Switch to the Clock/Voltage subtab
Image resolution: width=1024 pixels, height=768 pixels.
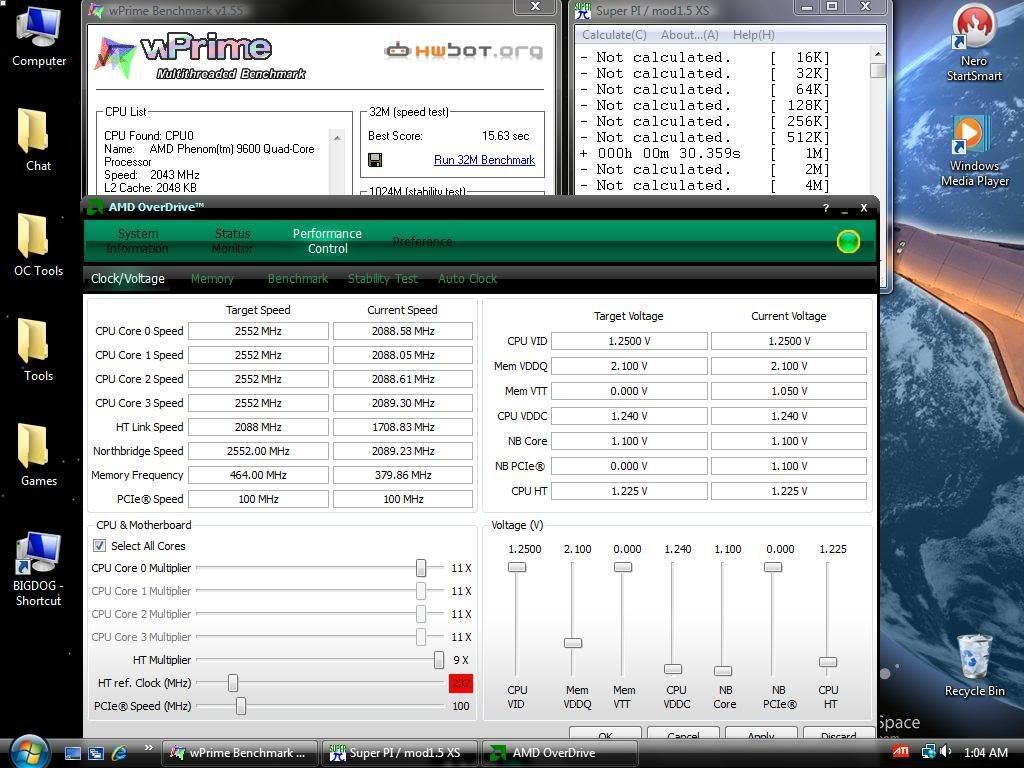click(x=128, y=279)
